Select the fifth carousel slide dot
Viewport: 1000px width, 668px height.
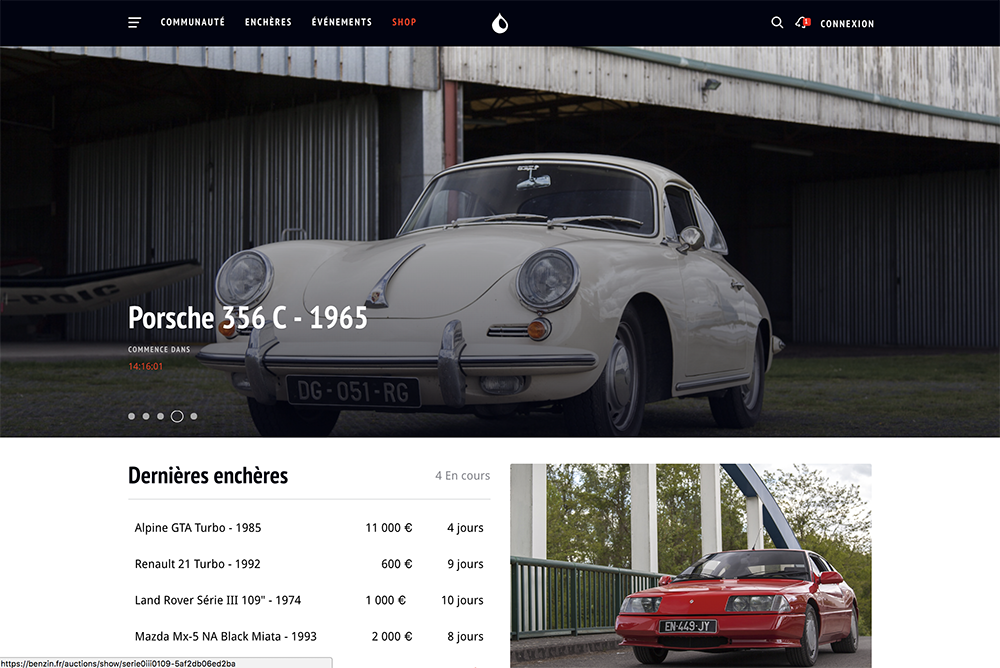pyautogui.click(x=194, y=416)
